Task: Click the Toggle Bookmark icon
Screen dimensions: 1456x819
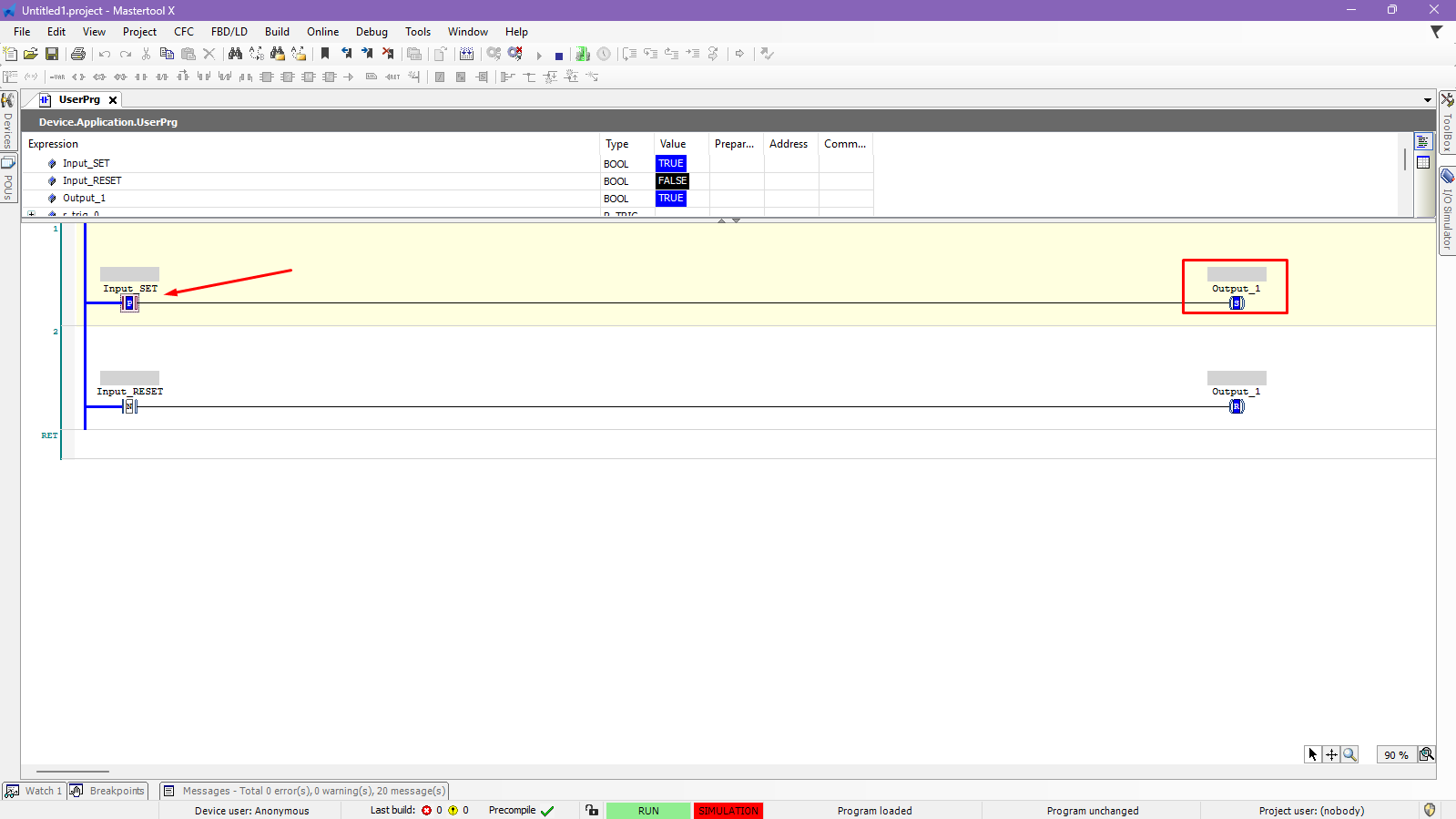Action: click(325, 55)
